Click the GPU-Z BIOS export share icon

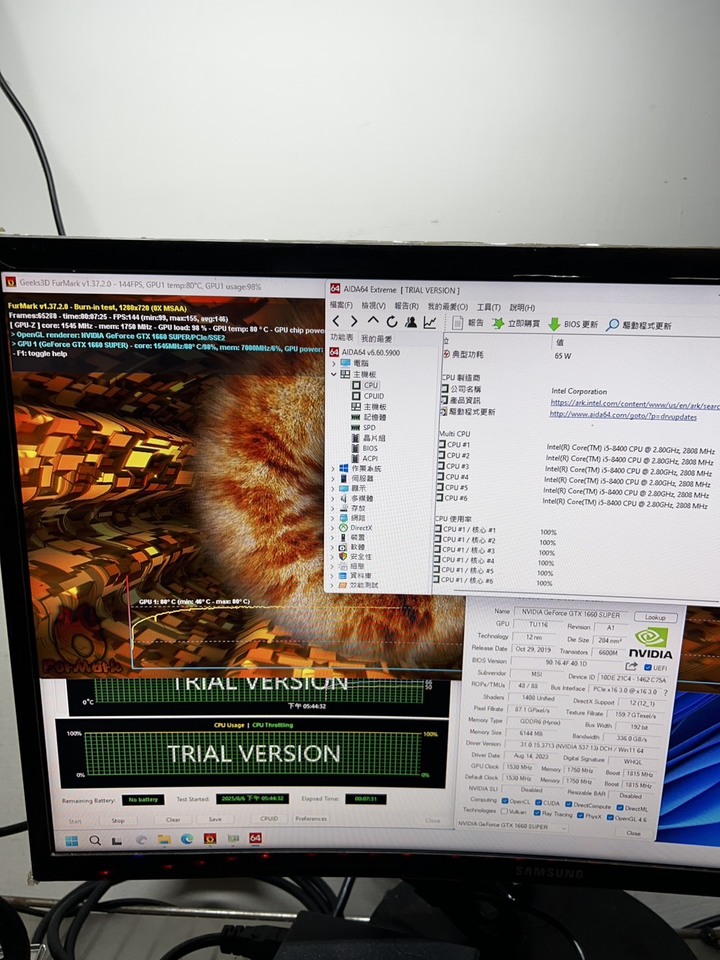click(631, 666)
